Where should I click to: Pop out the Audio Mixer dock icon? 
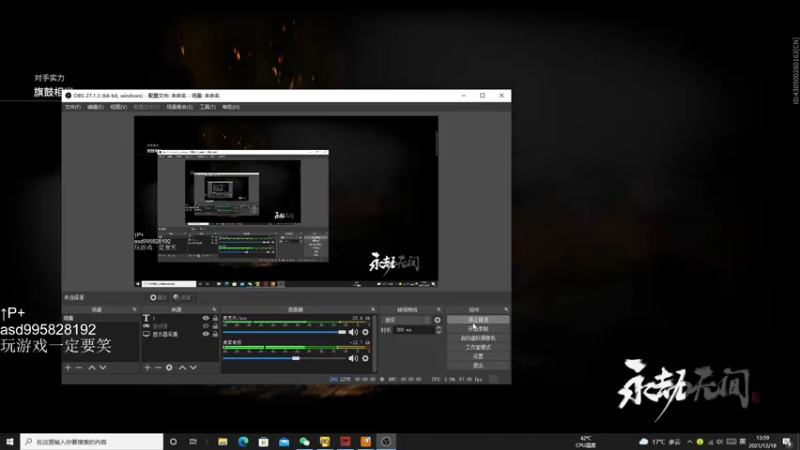tap(373, 309)
